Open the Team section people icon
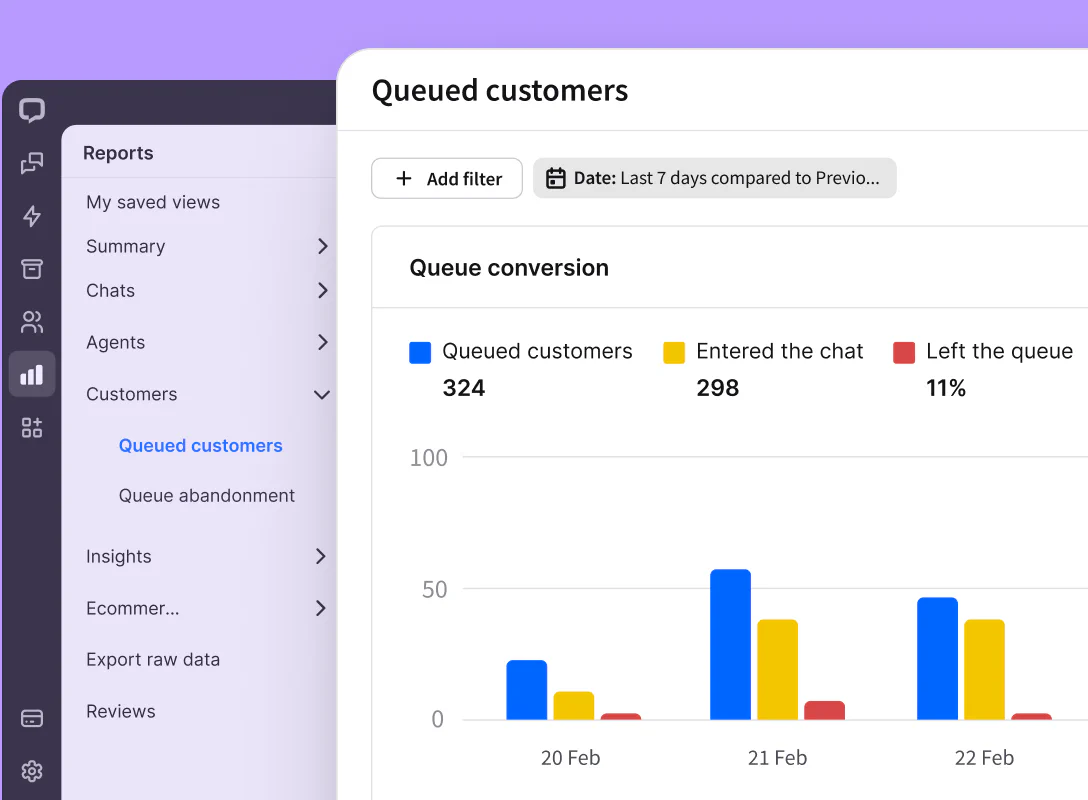Viewport: 1088px width, 800px height. (x=32, y=321)
